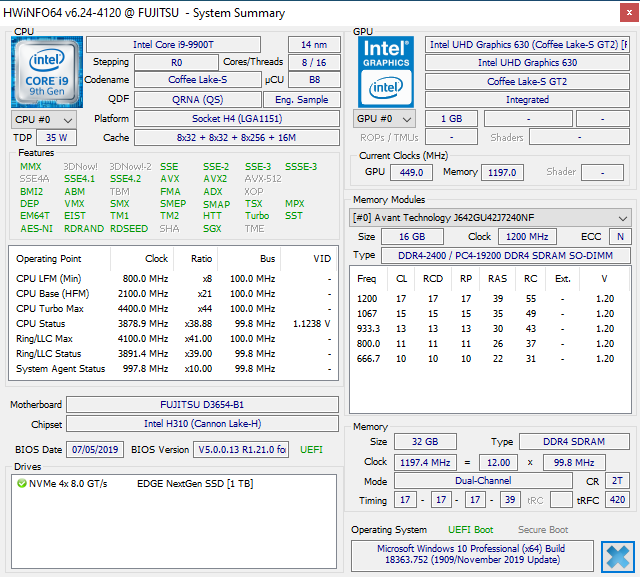Image resolution: width=640 pixels, height=577 pixels.
Task: Click the µCU B8 field
Action: coord(314,80)
